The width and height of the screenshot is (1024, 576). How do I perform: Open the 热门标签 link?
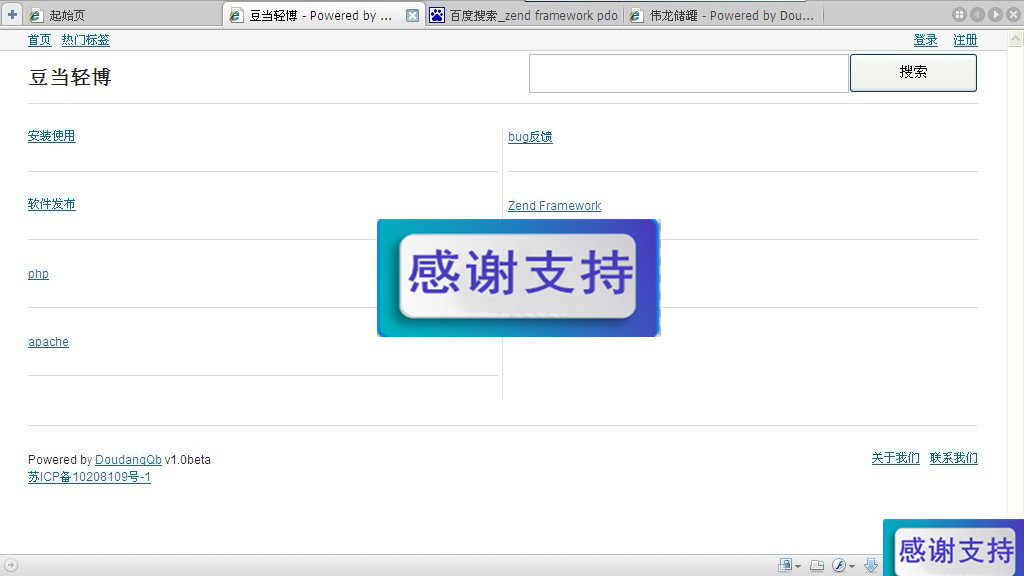coord(86,40)
